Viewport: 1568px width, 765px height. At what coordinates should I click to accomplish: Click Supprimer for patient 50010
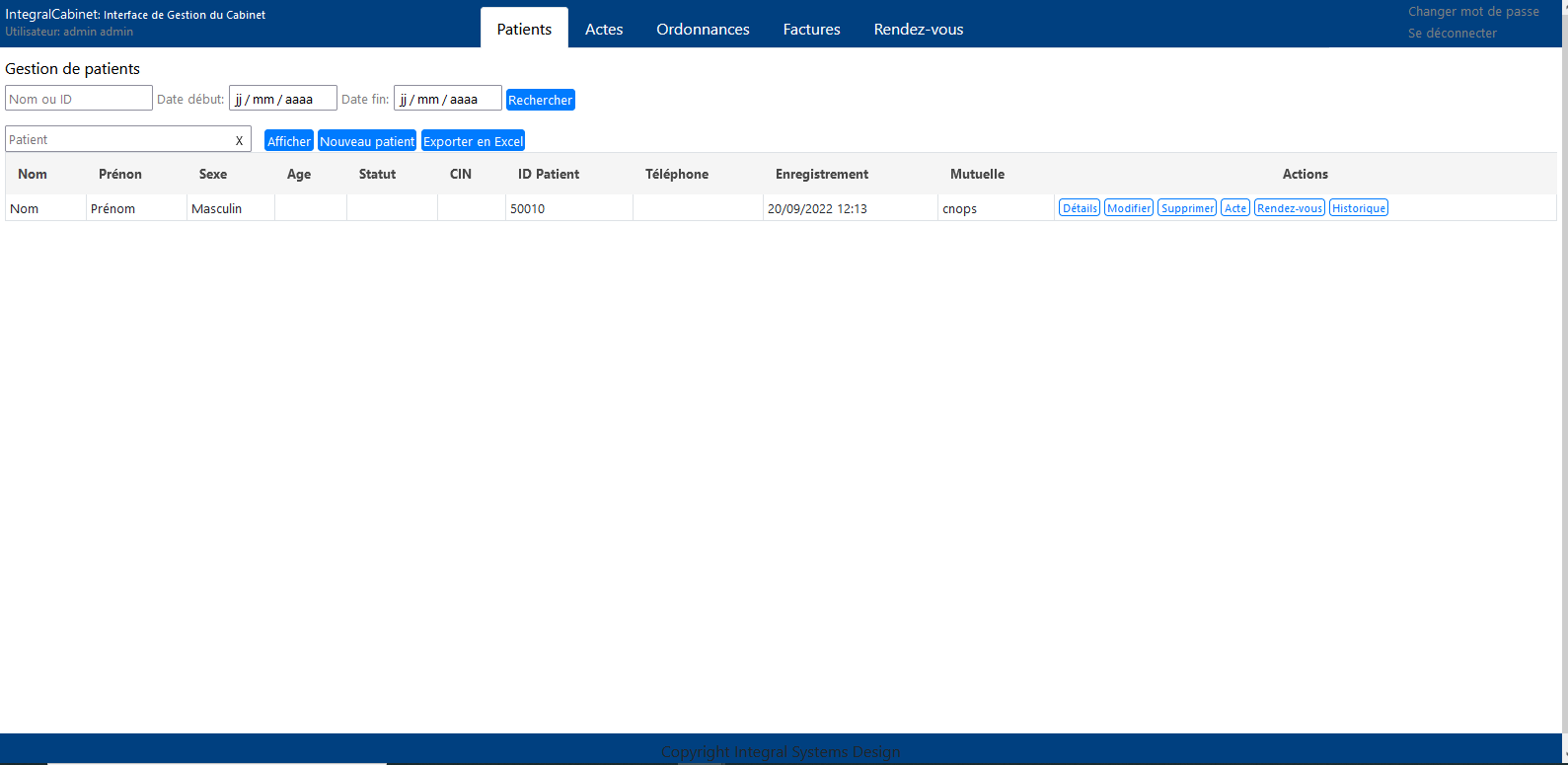point(1187,208)
